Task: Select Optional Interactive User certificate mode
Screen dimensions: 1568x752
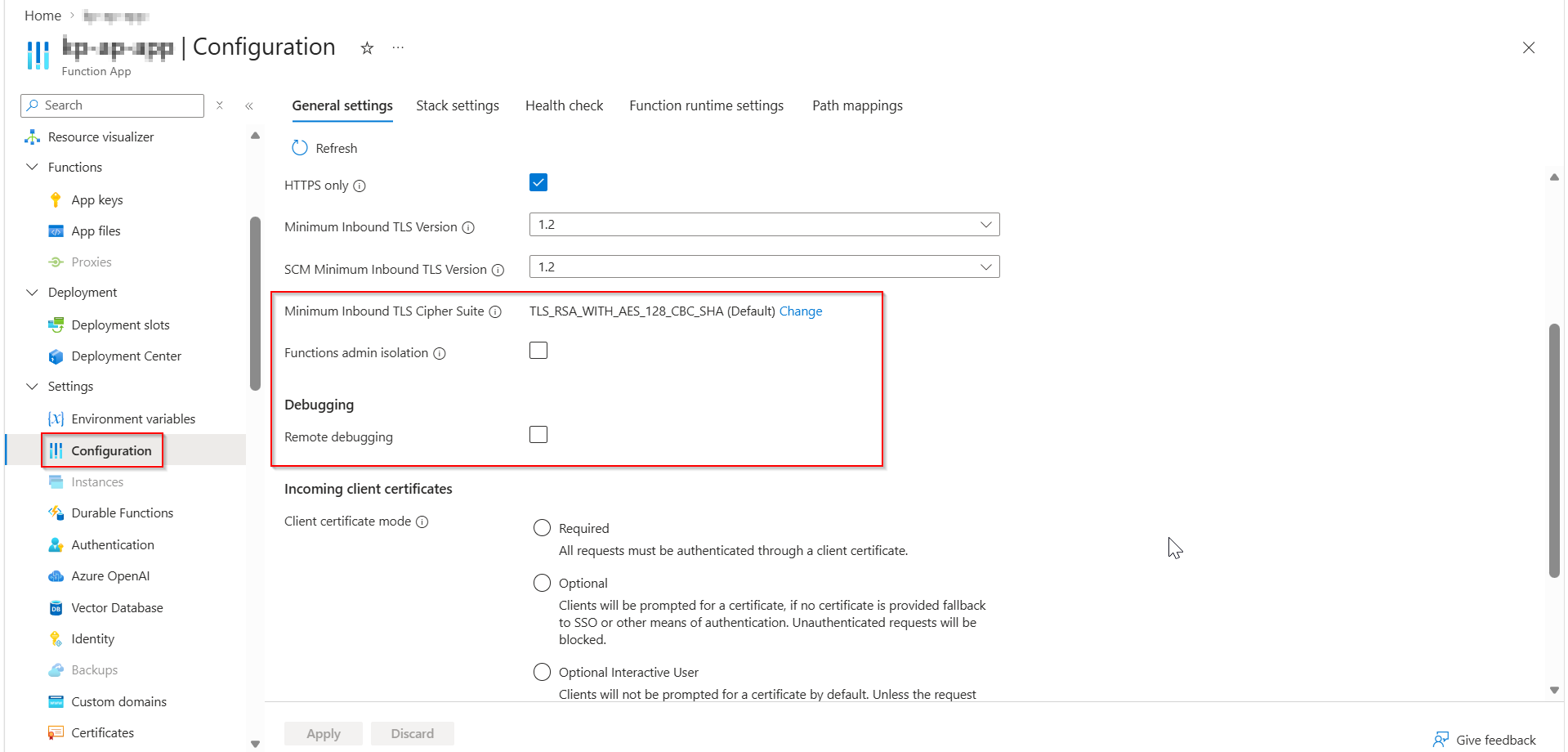Action: coord(542,672)
